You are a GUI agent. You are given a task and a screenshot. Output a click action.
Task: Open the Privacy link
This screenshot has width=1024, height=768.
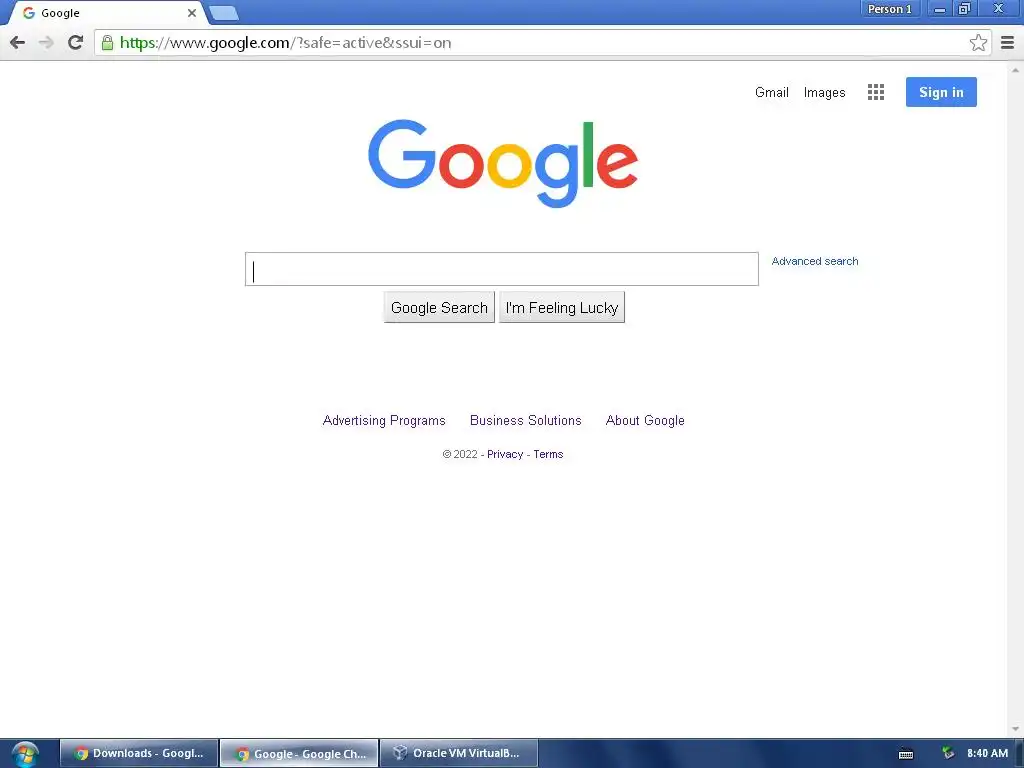tap(505, 455)
